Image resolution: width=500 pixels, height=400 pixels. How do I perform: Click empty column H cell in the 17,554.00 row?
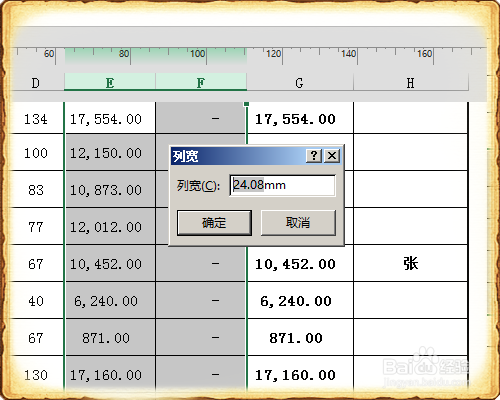point(411,118)
